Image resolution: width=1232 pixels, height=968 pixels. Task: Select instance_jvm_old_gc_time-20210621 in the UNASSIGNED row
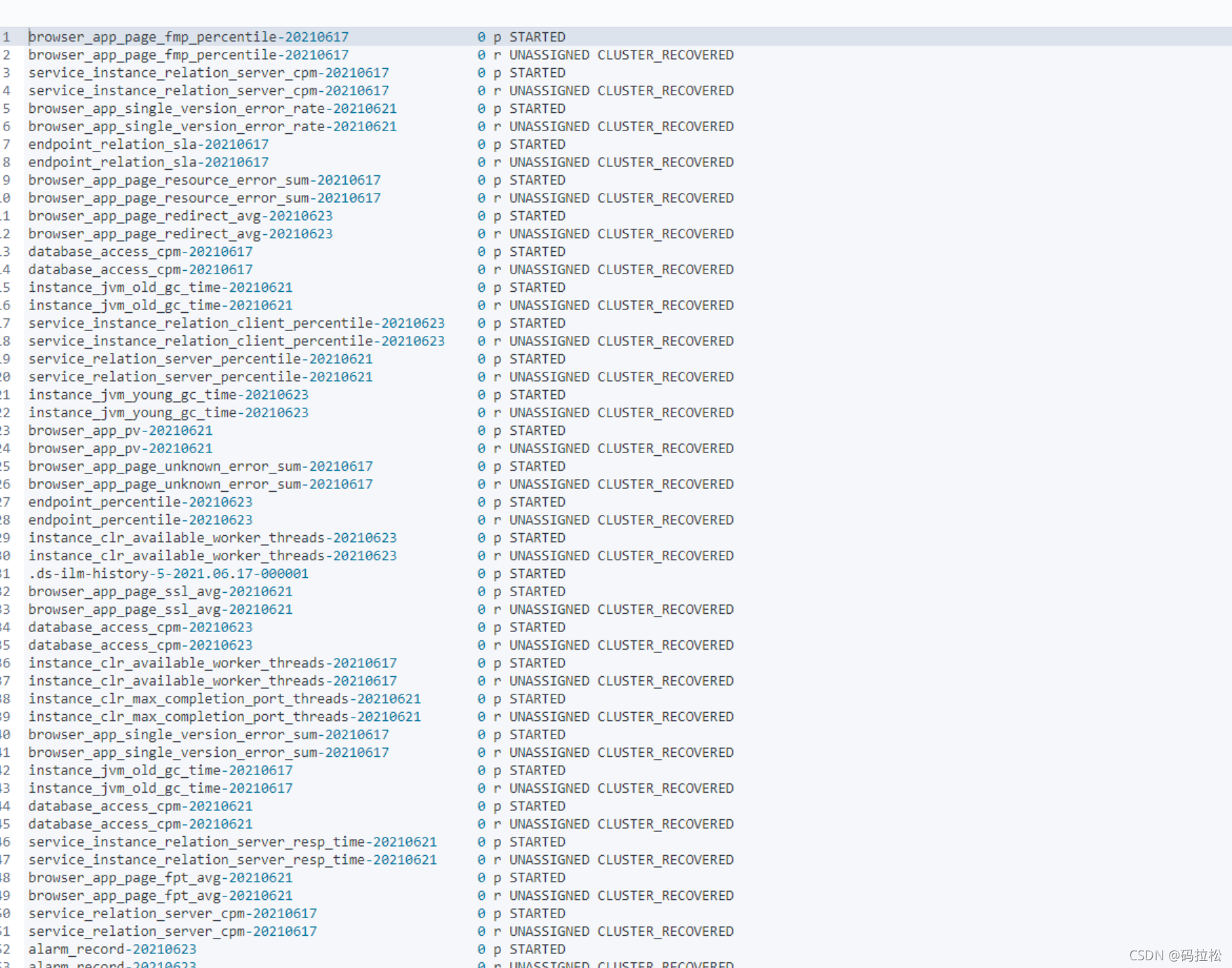(160, 305)
